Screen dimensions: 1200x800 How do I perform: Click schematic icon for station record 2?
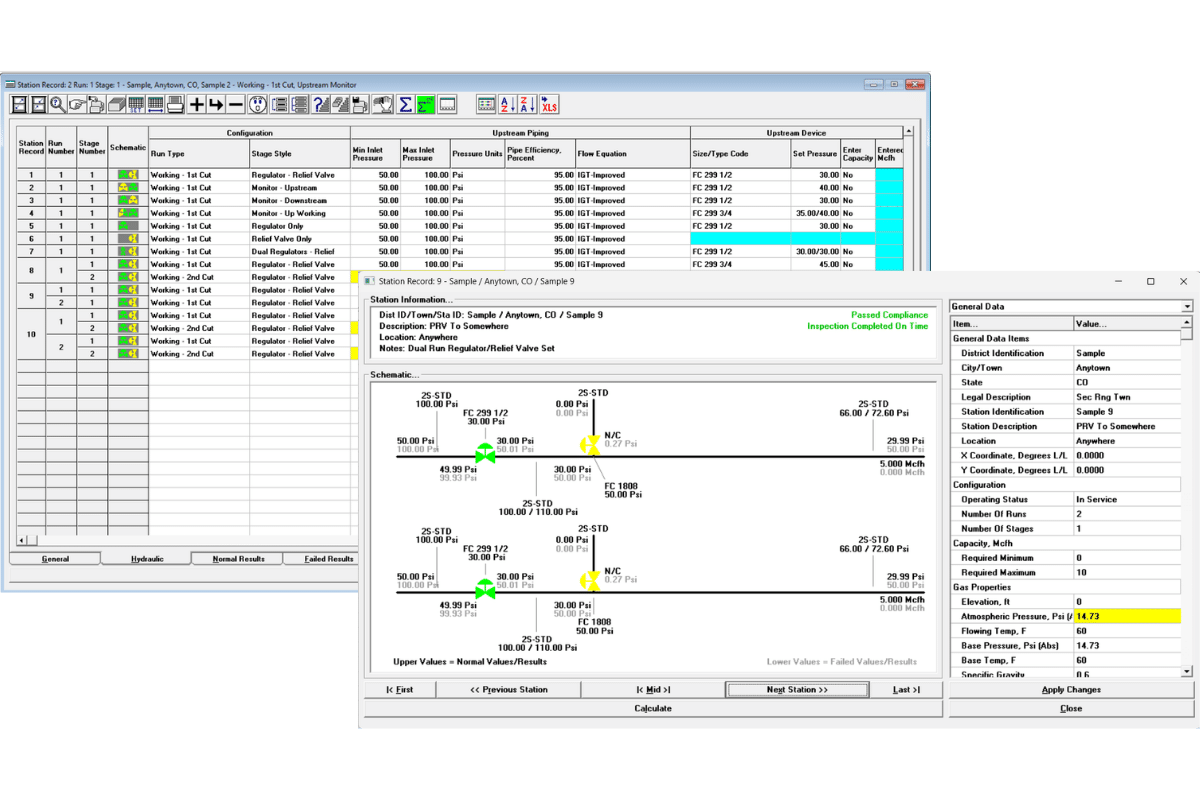coord(128,187)
